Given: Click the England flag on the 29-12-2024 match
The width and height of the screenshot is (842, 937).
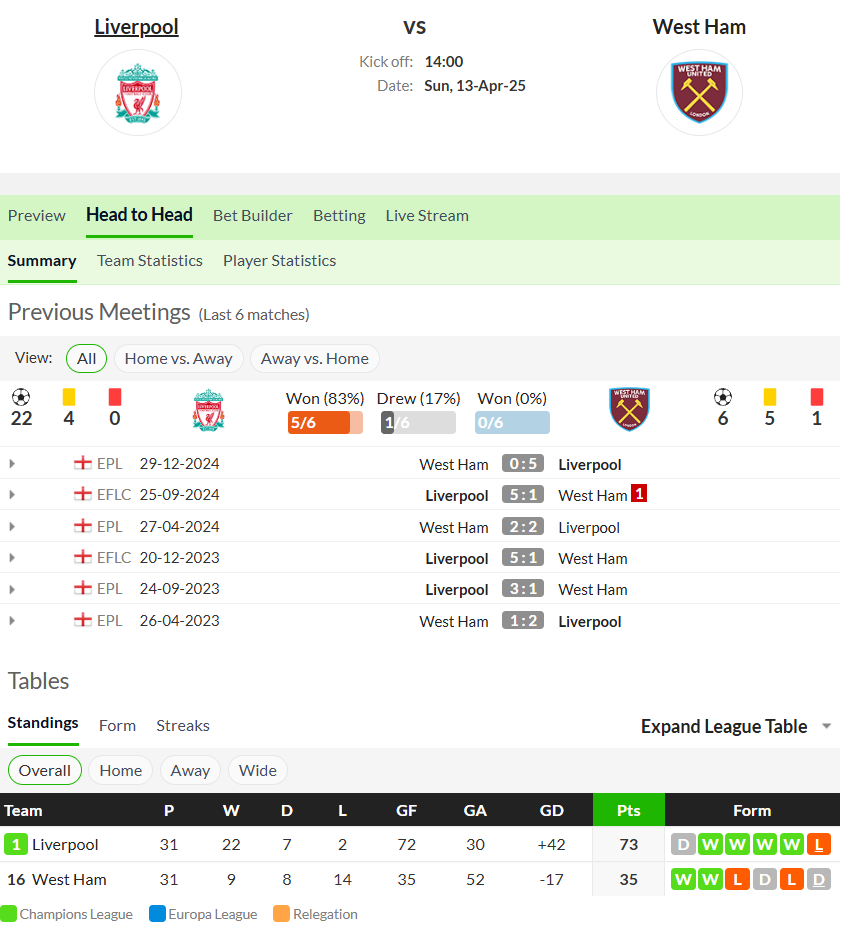Looking at the screenshot, I should (82, 463).
